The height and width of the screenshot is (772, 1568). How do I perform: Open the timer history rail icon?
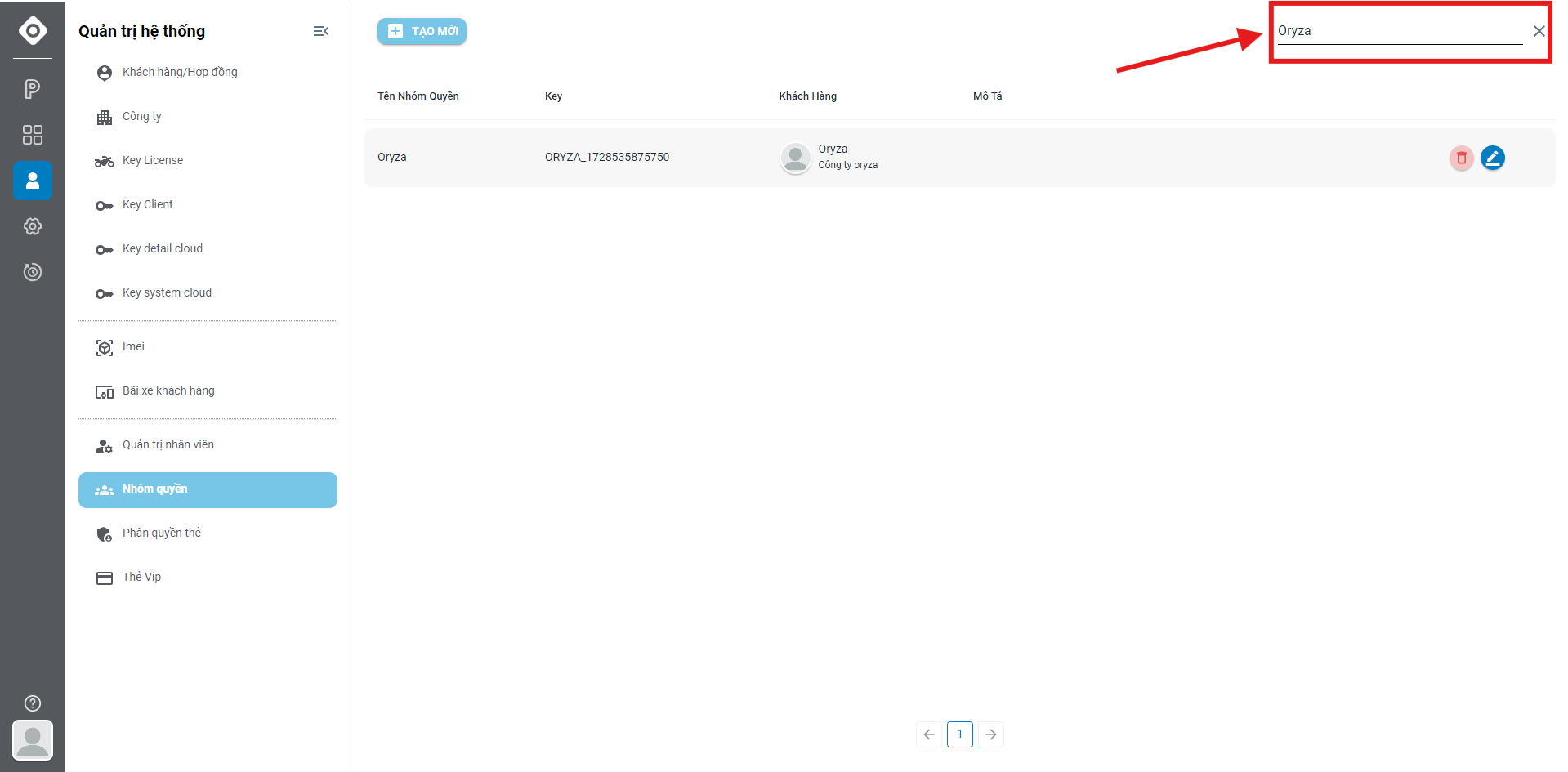click(x=33, y=272)
